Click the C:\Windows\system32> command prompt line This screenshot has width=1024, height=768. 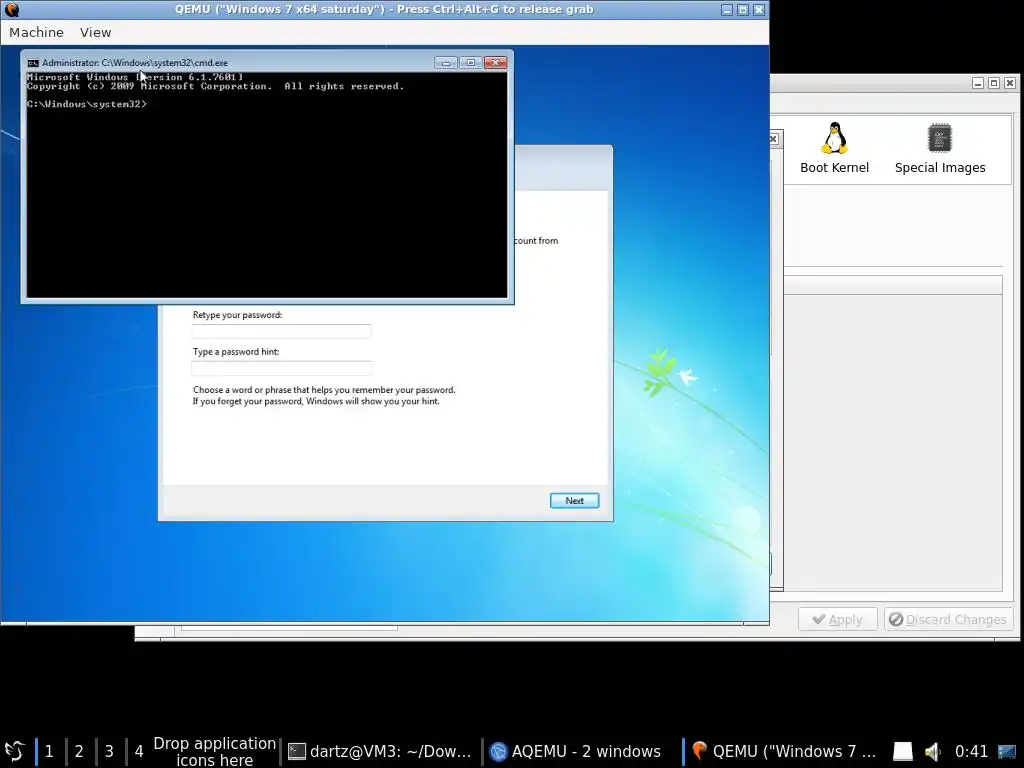coord(87,104)
